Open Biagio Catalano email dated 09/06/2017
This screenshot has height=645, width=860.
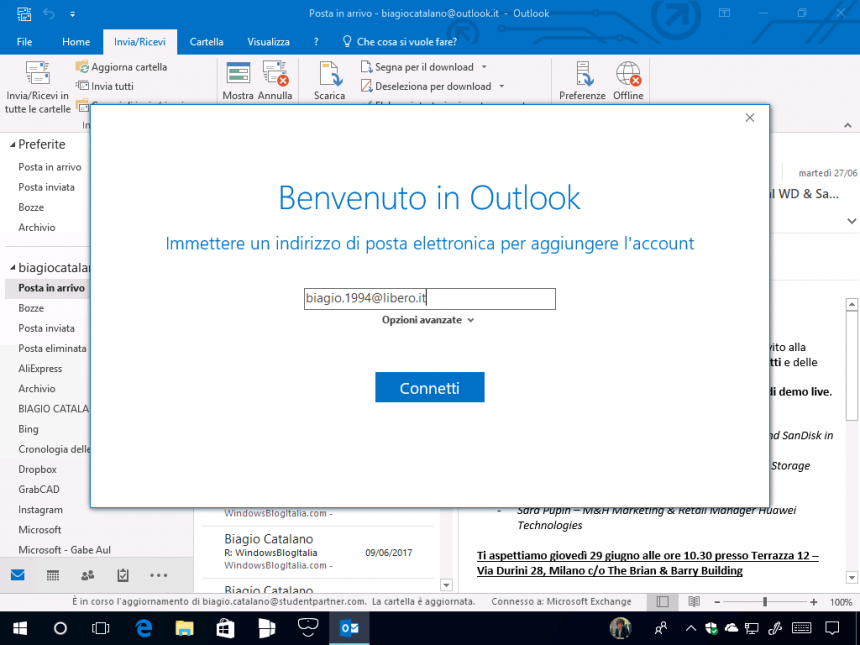click(318, 552)
